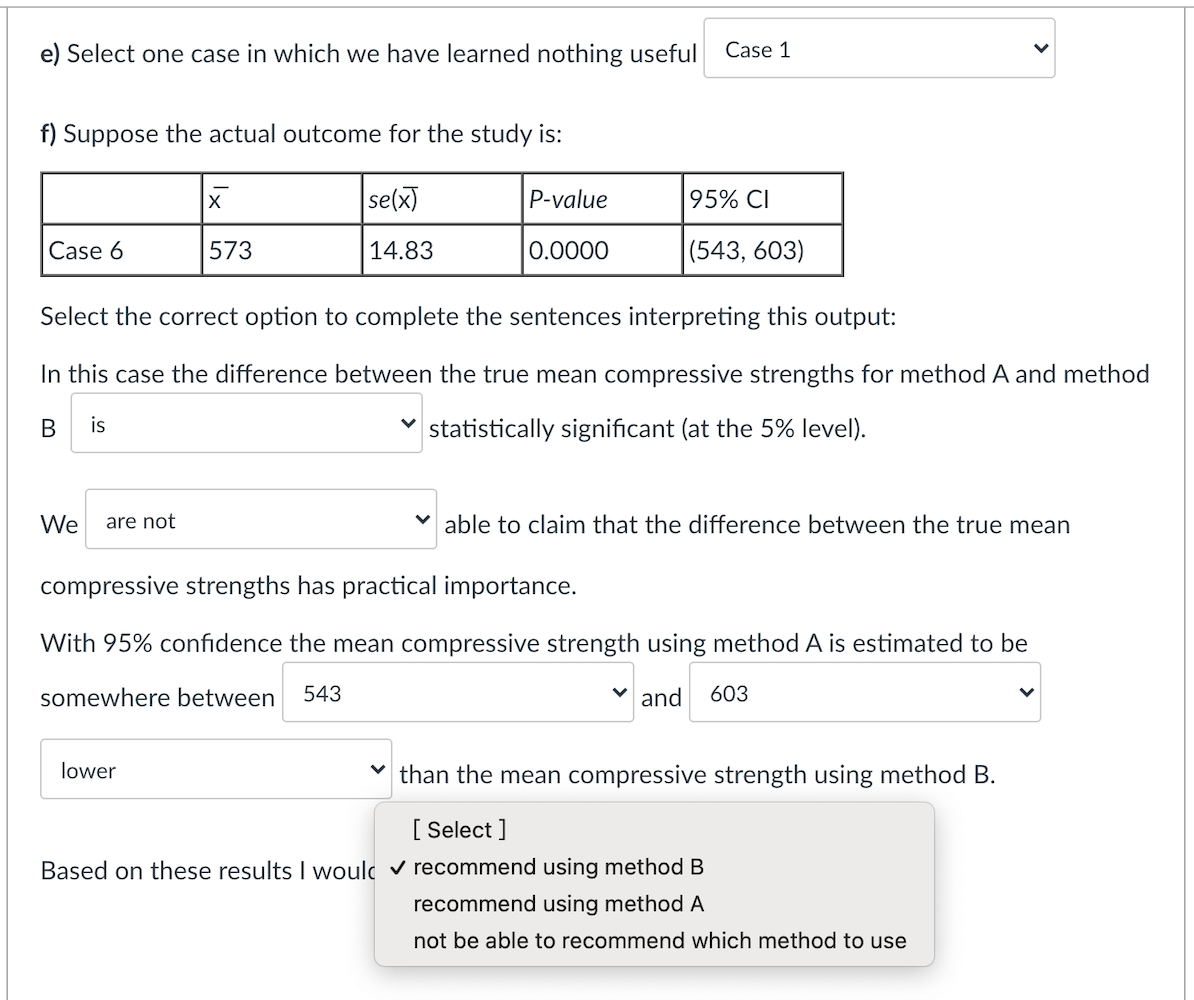Open the "are not" claim dropdown
The image size is (1194, 1000).
260,519
